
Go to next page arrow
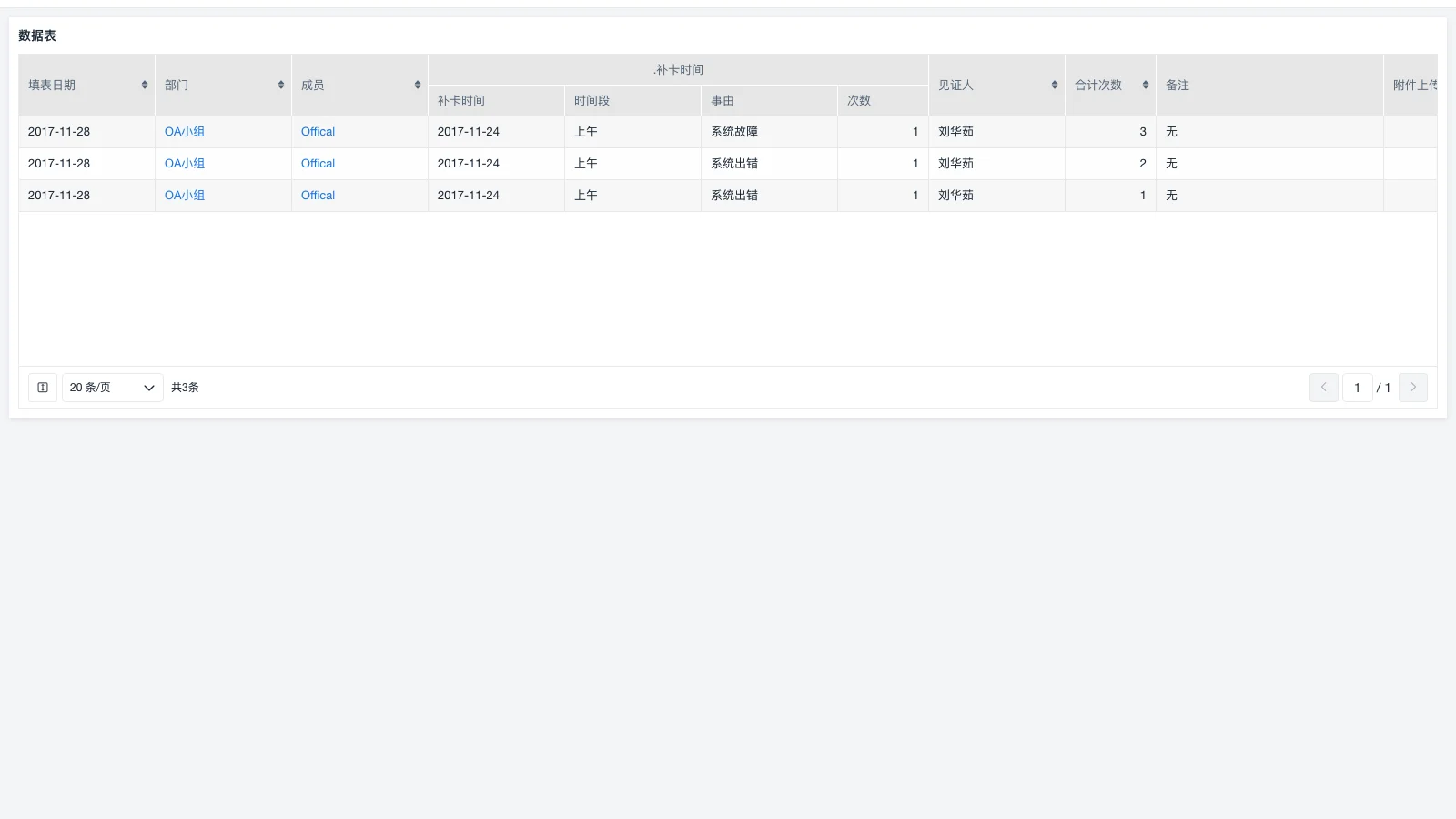click(1412, 388)
